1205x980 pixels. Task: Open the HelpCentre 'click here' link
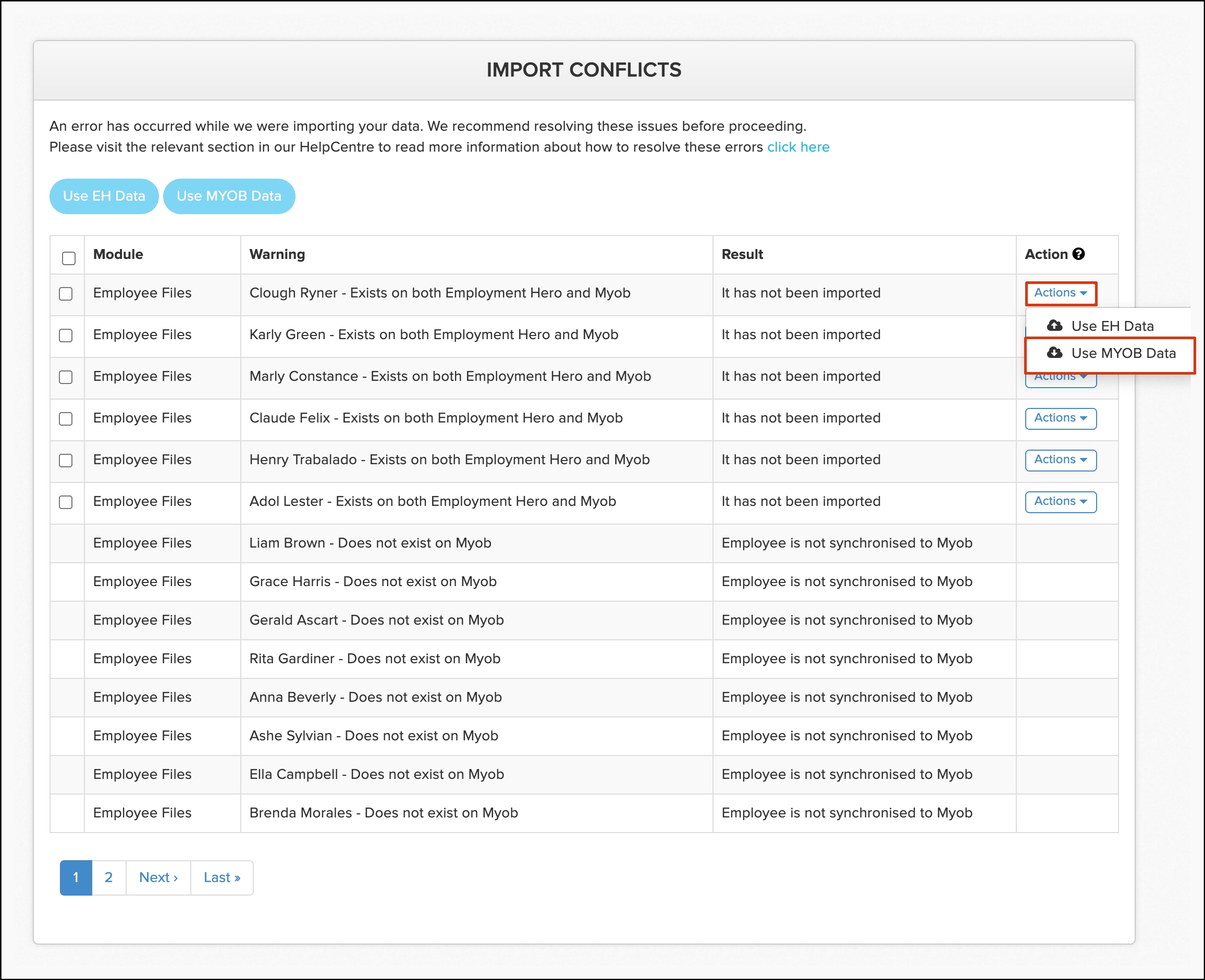click(798, 147)
